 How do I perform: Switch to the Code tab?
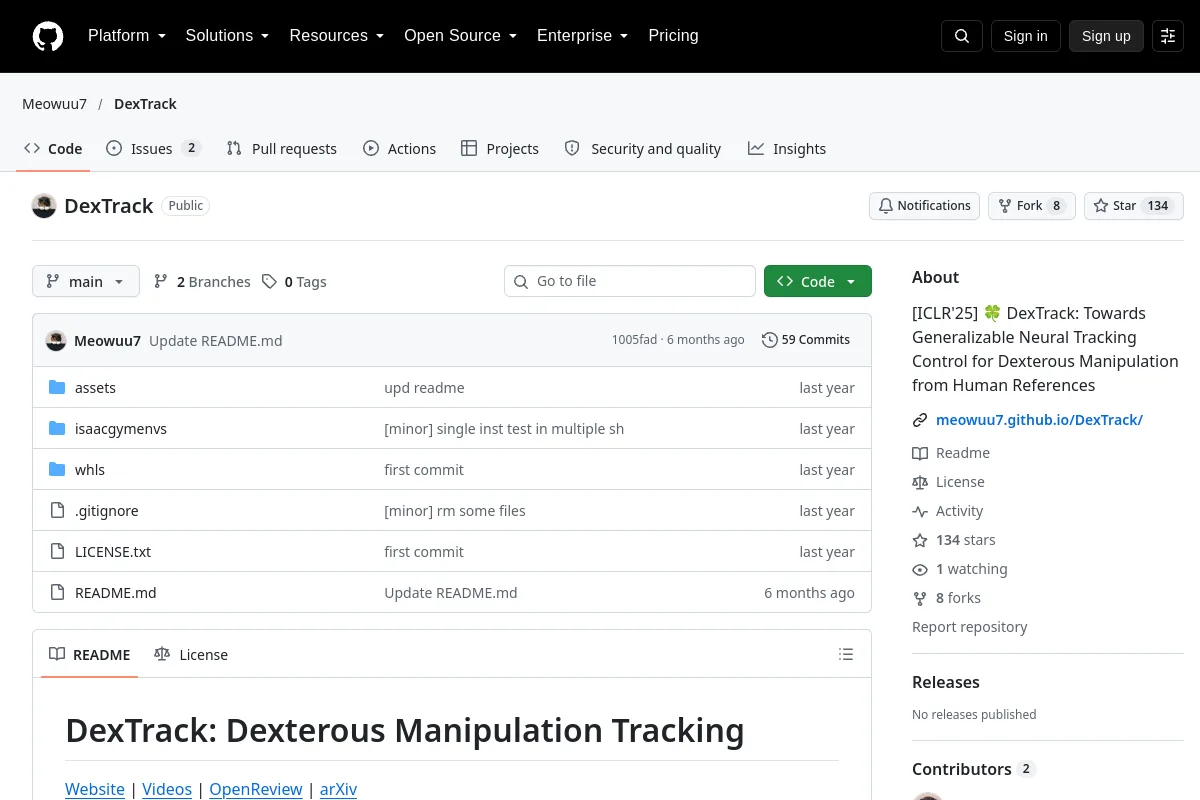(53, 149)
